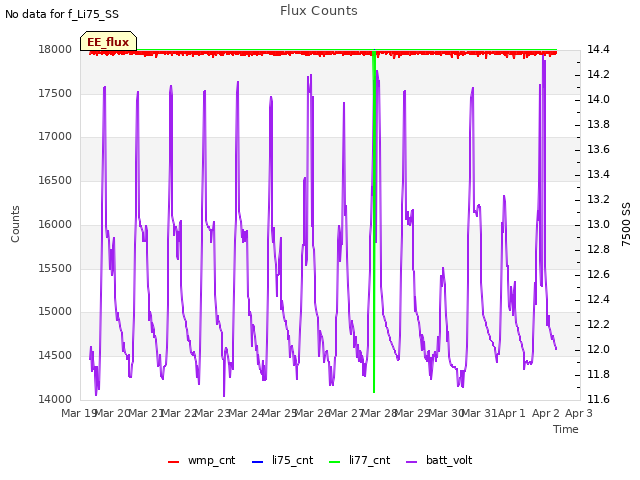This screenshot has height=480, width=640.
Task: Click the 14000 tick on Counts axis
Action: click(x=55, y=399)
